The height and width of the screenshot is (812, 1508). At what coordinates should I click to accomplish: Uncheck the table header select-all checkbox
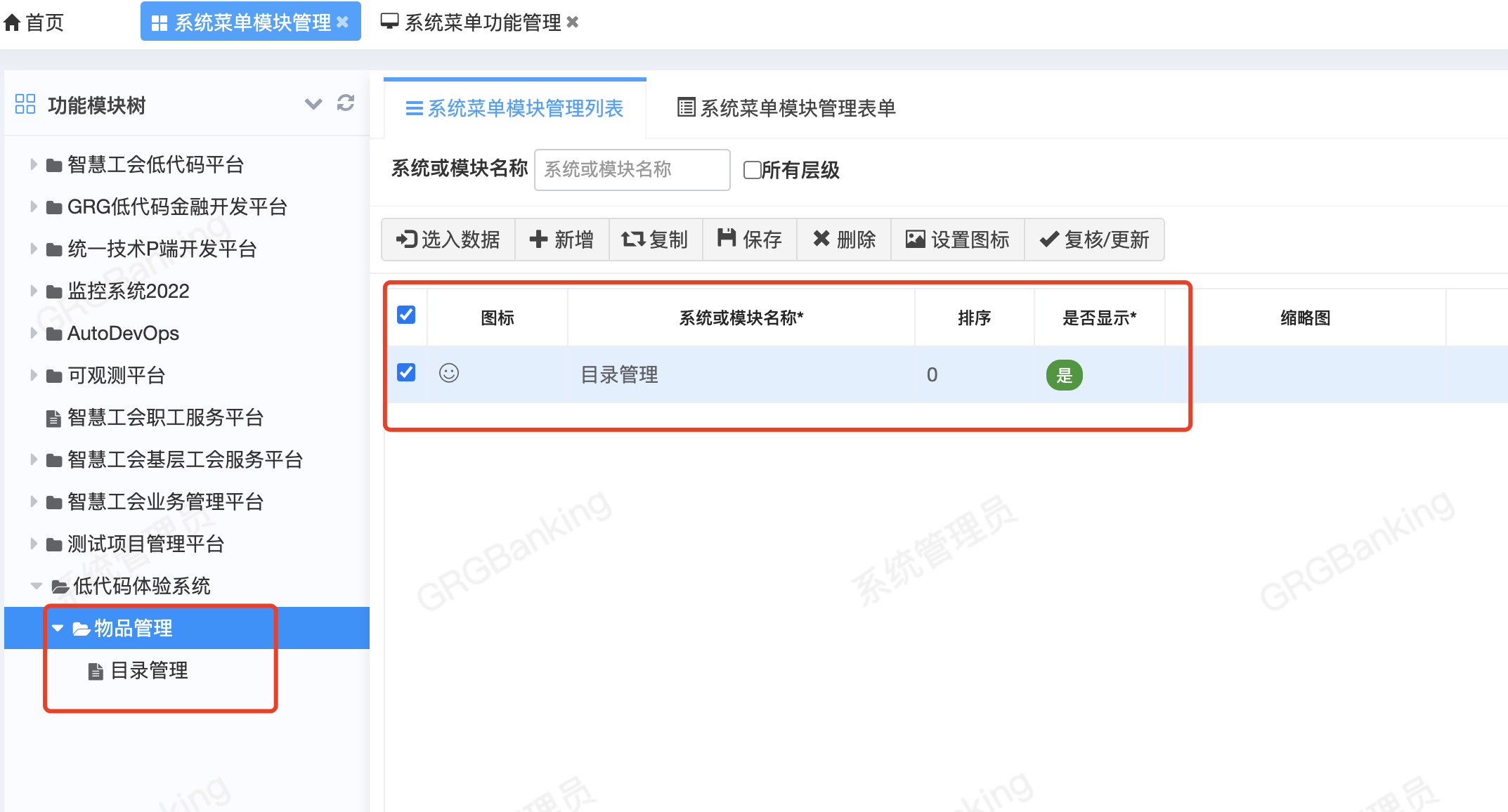pyautogui.click(x=406, y=315)
